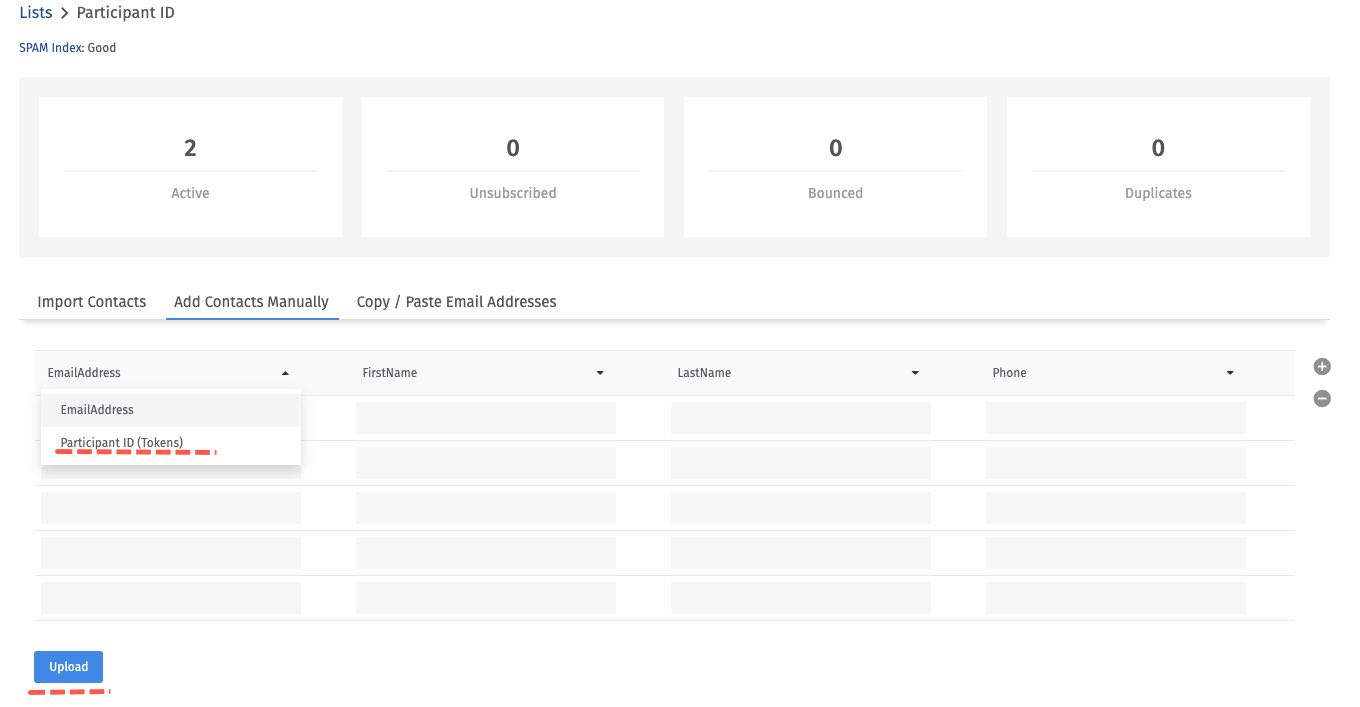This screenshot has height=707, width=1360.
Task: Navigate back using the Lists breadcrumb link
Action: [35, 12]
